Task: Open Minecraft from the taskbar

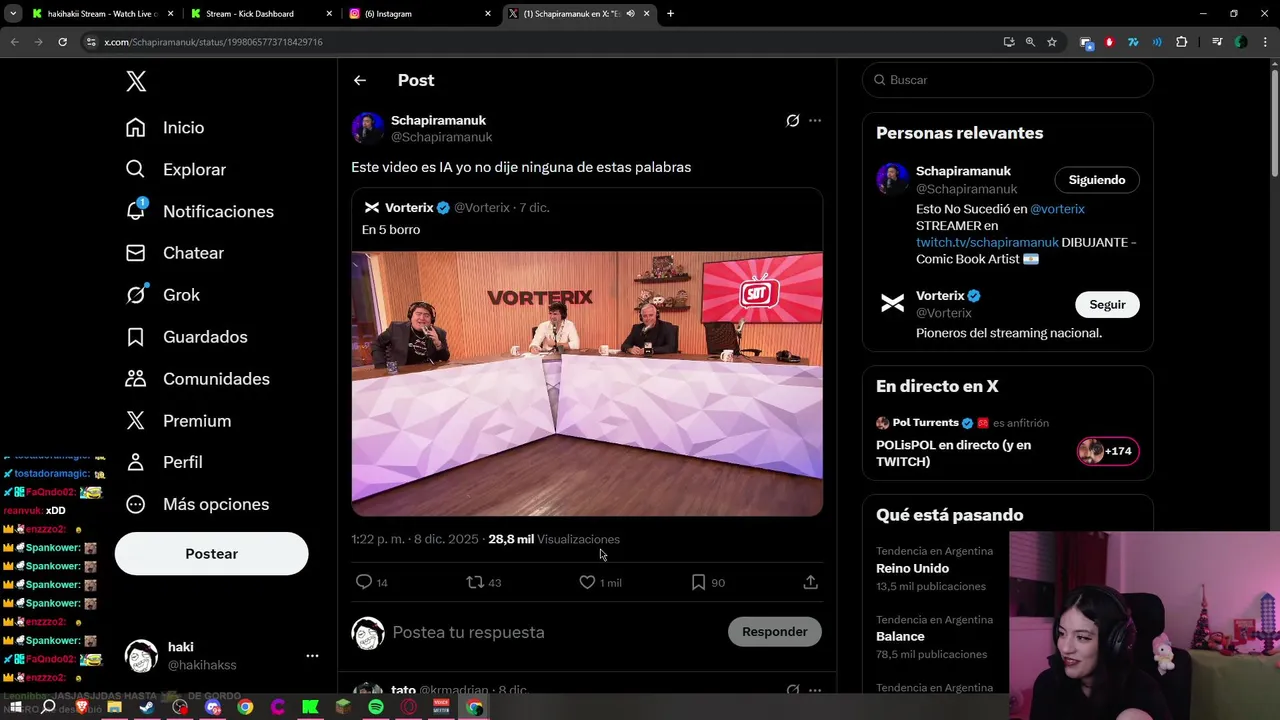Action: coord(343,707)
